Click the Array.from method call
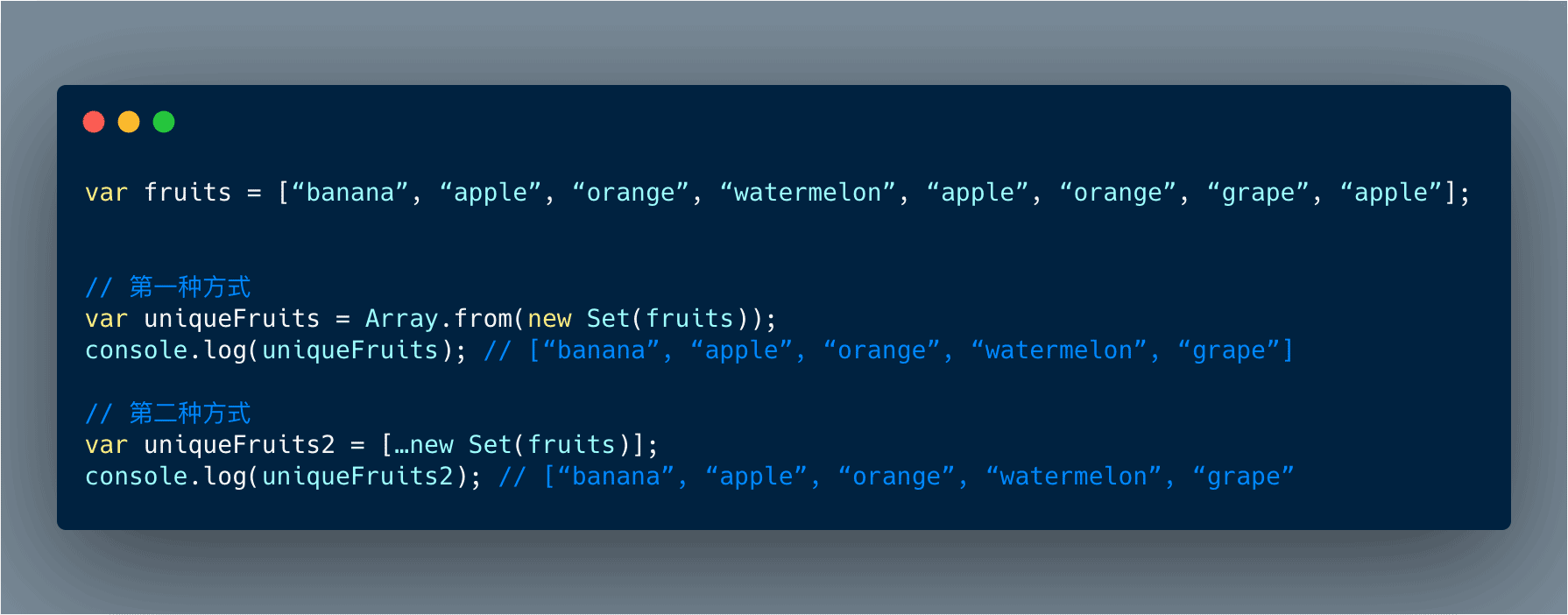This screenshot has height=615, width=1568. pyautogui.click(x=438, y=319)
